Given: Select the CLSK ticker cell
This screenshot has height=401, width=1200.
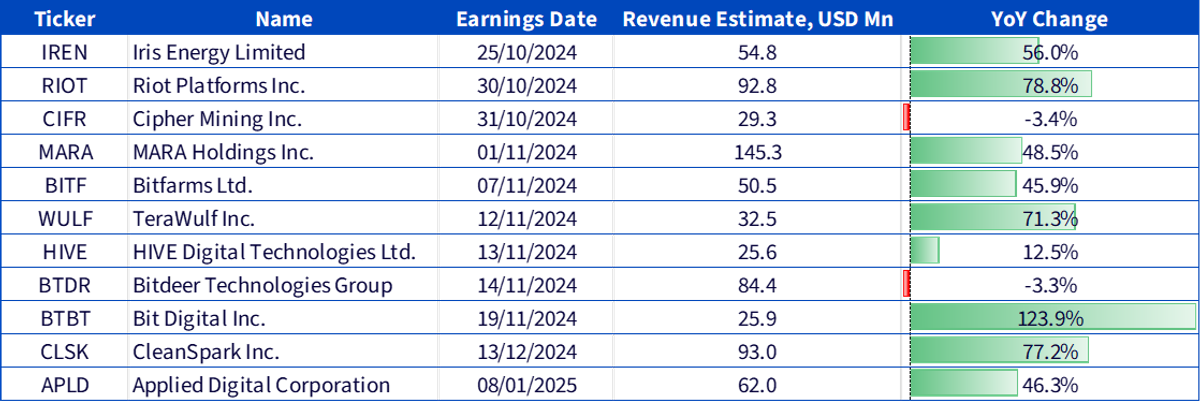Looking at the screenshot, I should click(x=63, y=351).
